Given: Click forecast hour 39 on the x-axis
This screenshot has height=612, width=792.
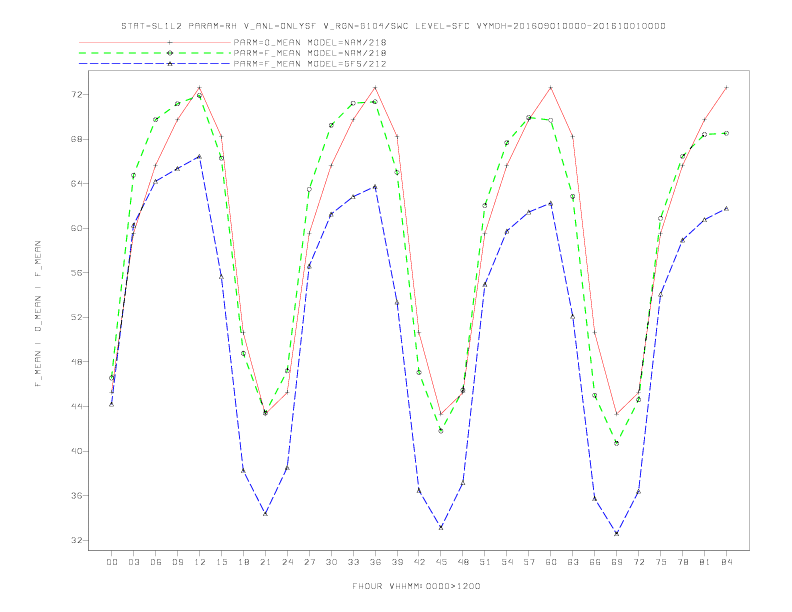Looking at the screenshot, I should (x=398, y=562).
